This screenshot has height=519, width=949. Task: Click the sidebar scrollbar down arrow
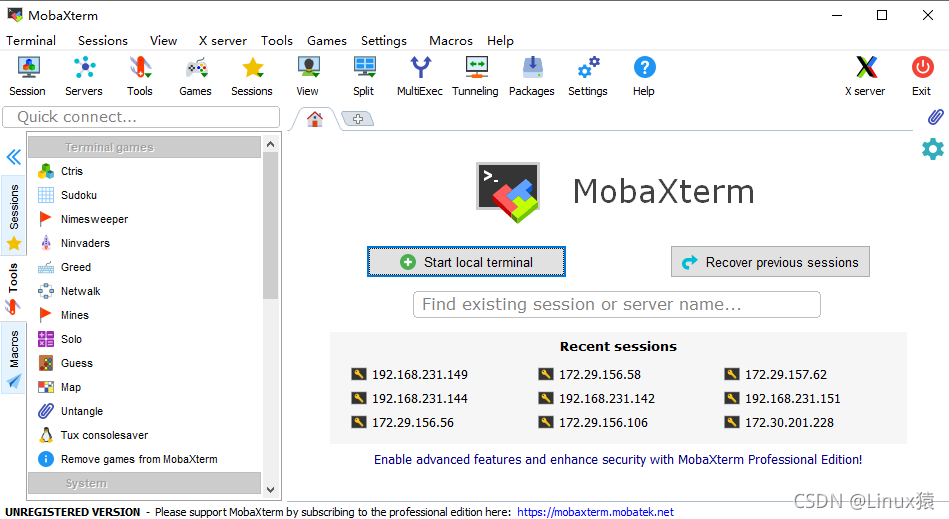point(271,489)
